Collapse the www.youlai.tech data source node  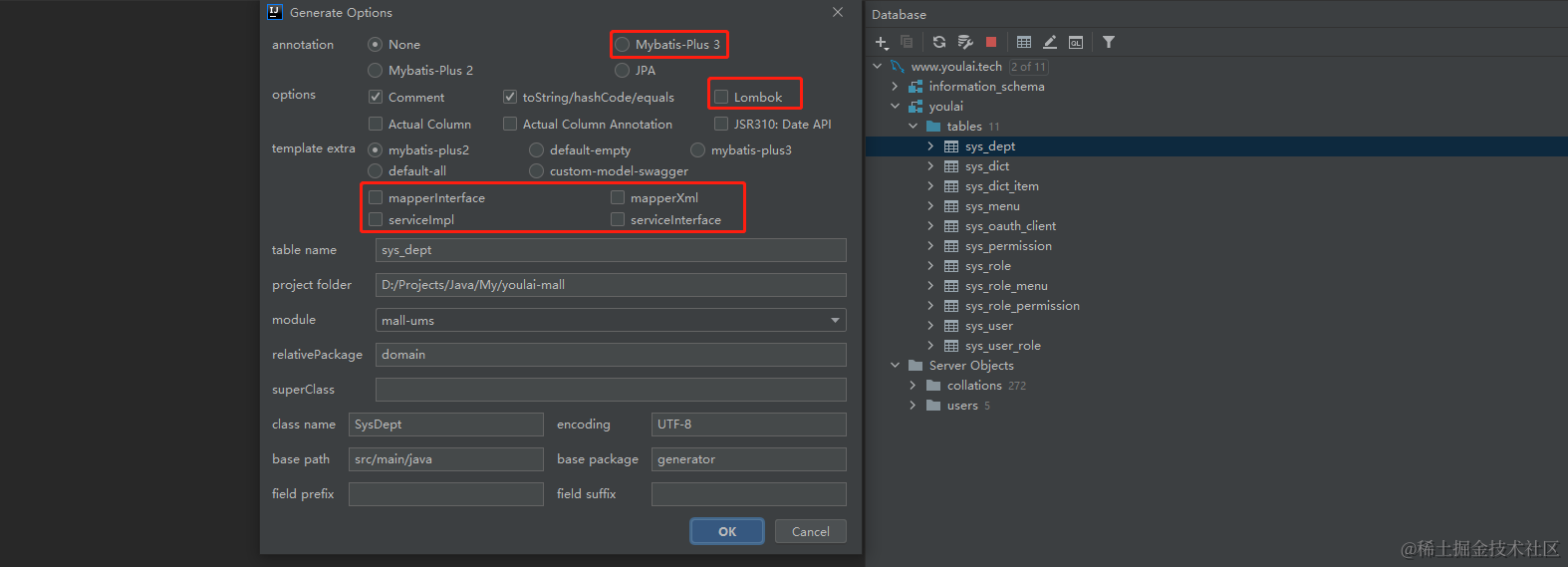[x=878, y=67]
